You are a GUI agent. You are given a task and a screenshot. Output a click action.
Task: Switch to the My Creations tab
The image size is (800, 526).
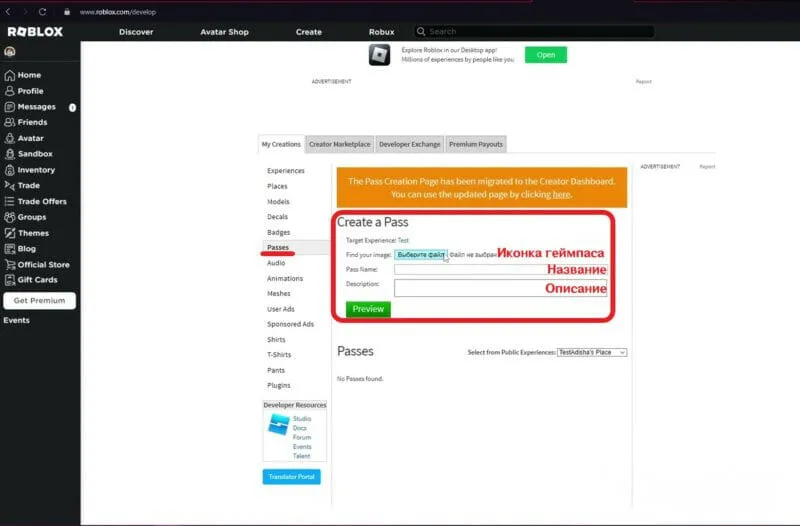[281, 144]
